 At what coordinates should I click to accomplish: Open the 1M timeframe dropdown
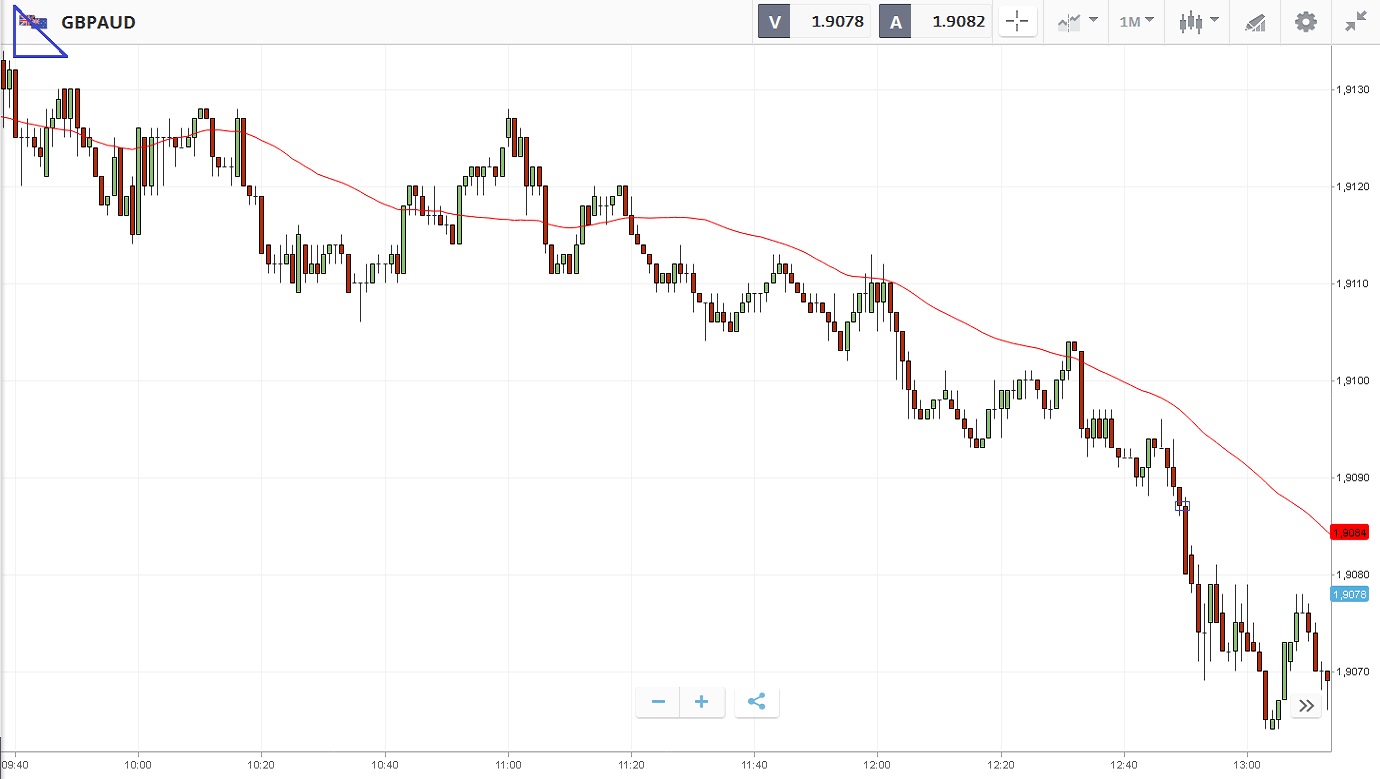[1136, 22]
